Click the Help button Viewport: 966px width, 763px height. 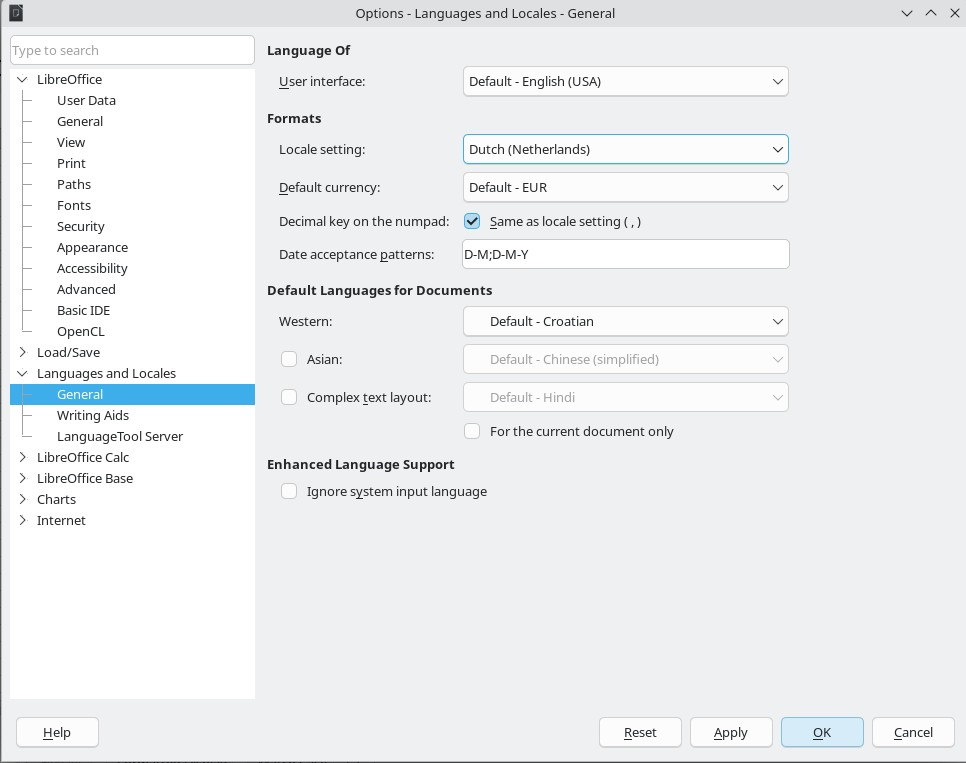tap(57, 732)
